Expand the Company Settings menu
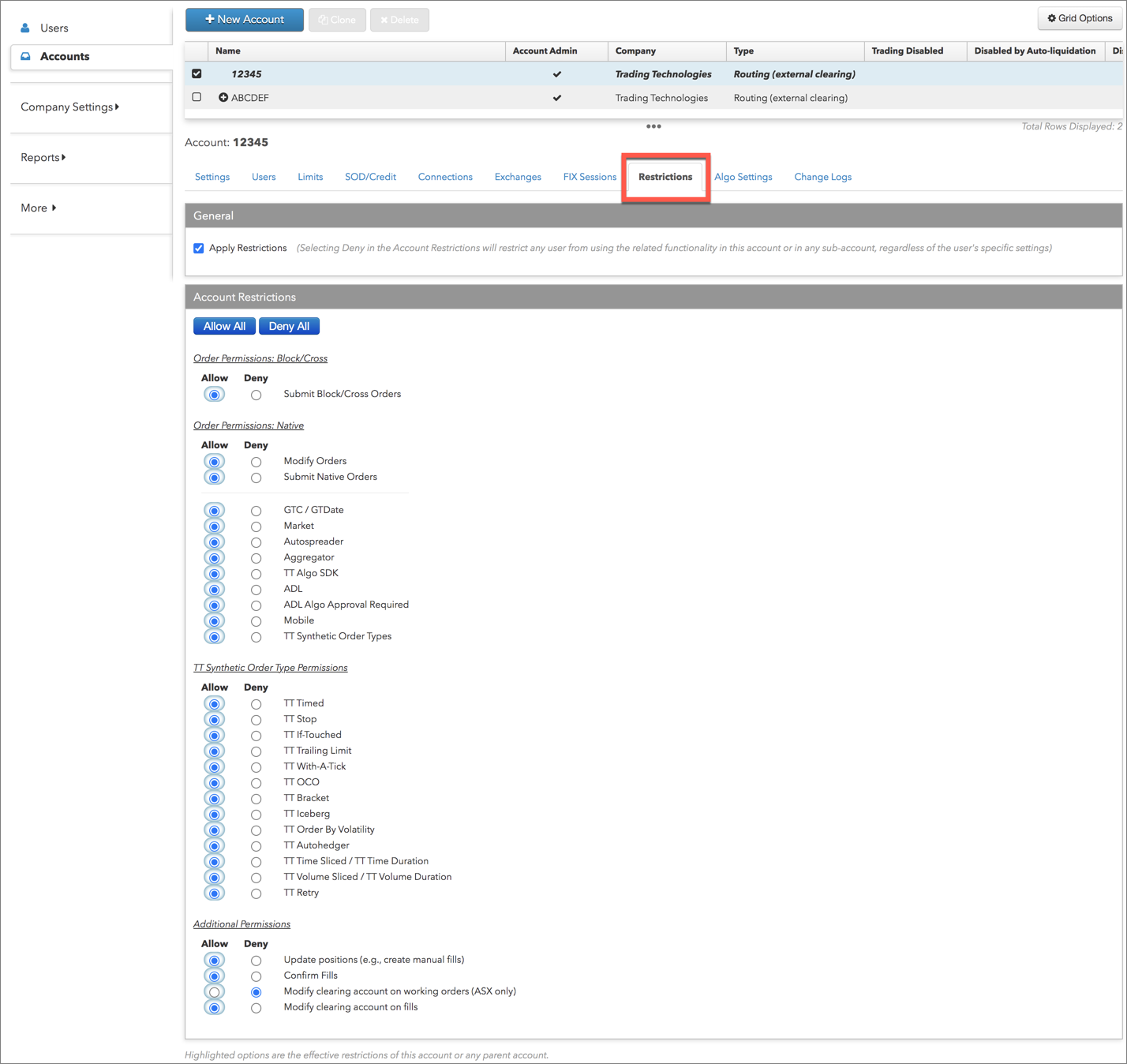1127x1064 pixels. pos(70,107)
